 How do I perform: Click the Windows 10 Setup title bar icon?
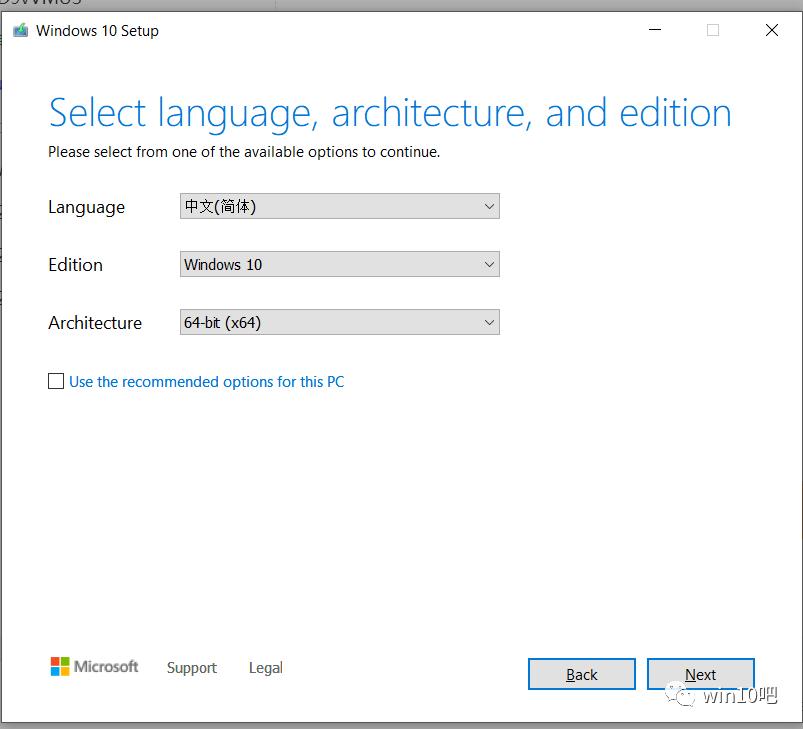click(20, 30)
